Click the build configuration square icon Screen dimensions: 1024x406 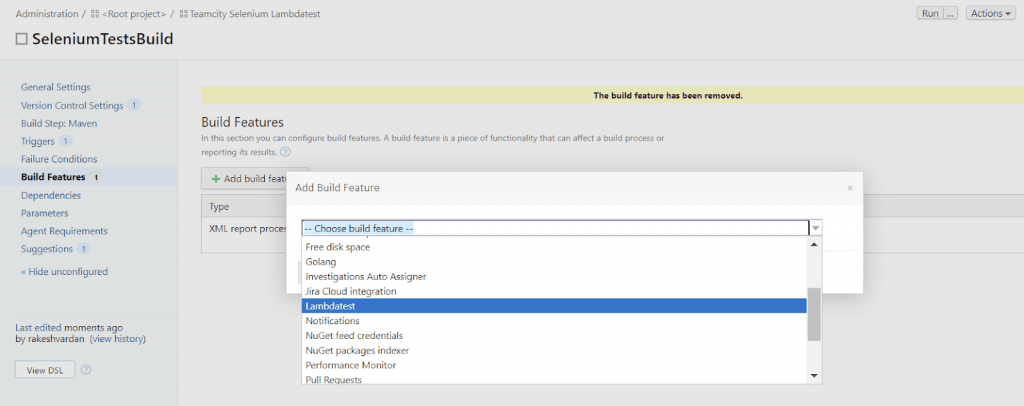[x=22, y=39]
